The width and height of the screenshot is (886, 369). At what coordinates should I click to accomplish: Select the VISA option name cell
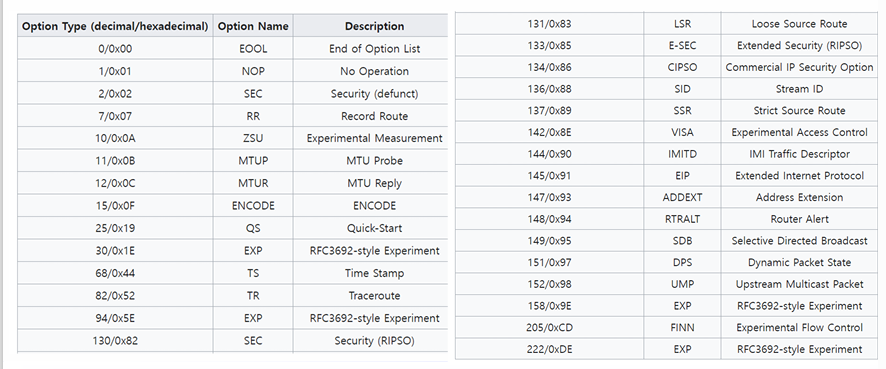click(682, 132)
